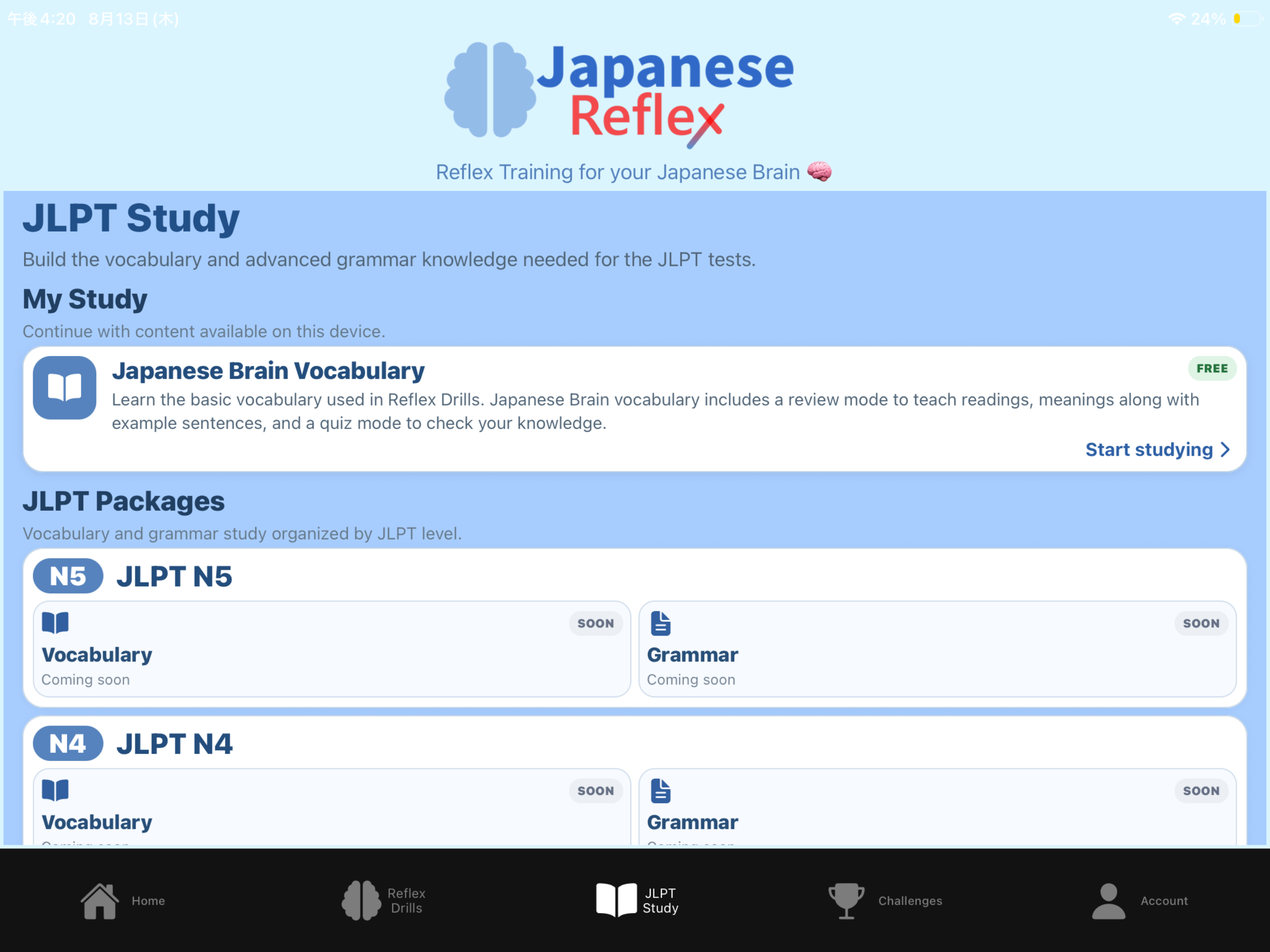This screenshot has width=1270, height=952.
Task: Click the status bar time 午後4:20
Action: pos(42,19)
